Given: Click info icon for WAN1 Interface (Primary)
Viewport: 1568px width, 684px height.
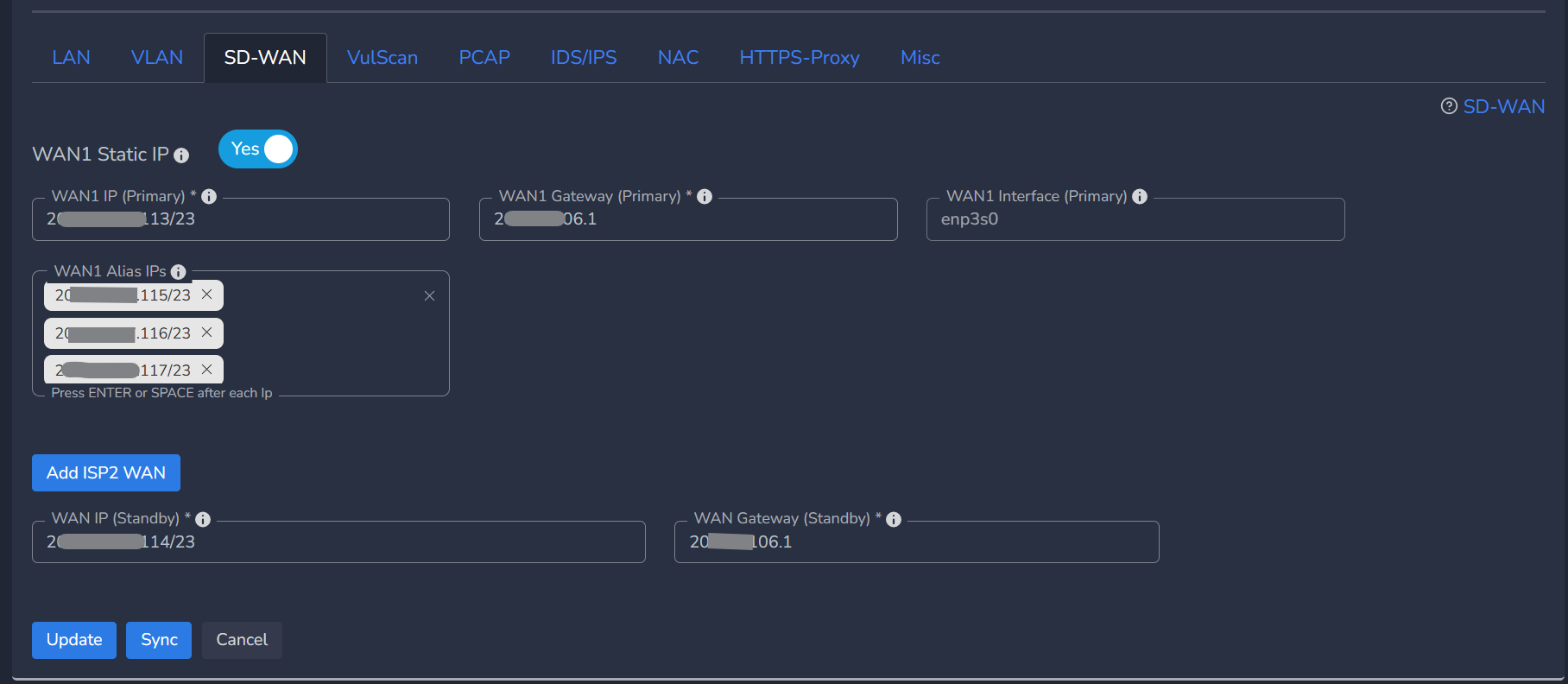Looking at the screenshot, I should coord(1140,197).
